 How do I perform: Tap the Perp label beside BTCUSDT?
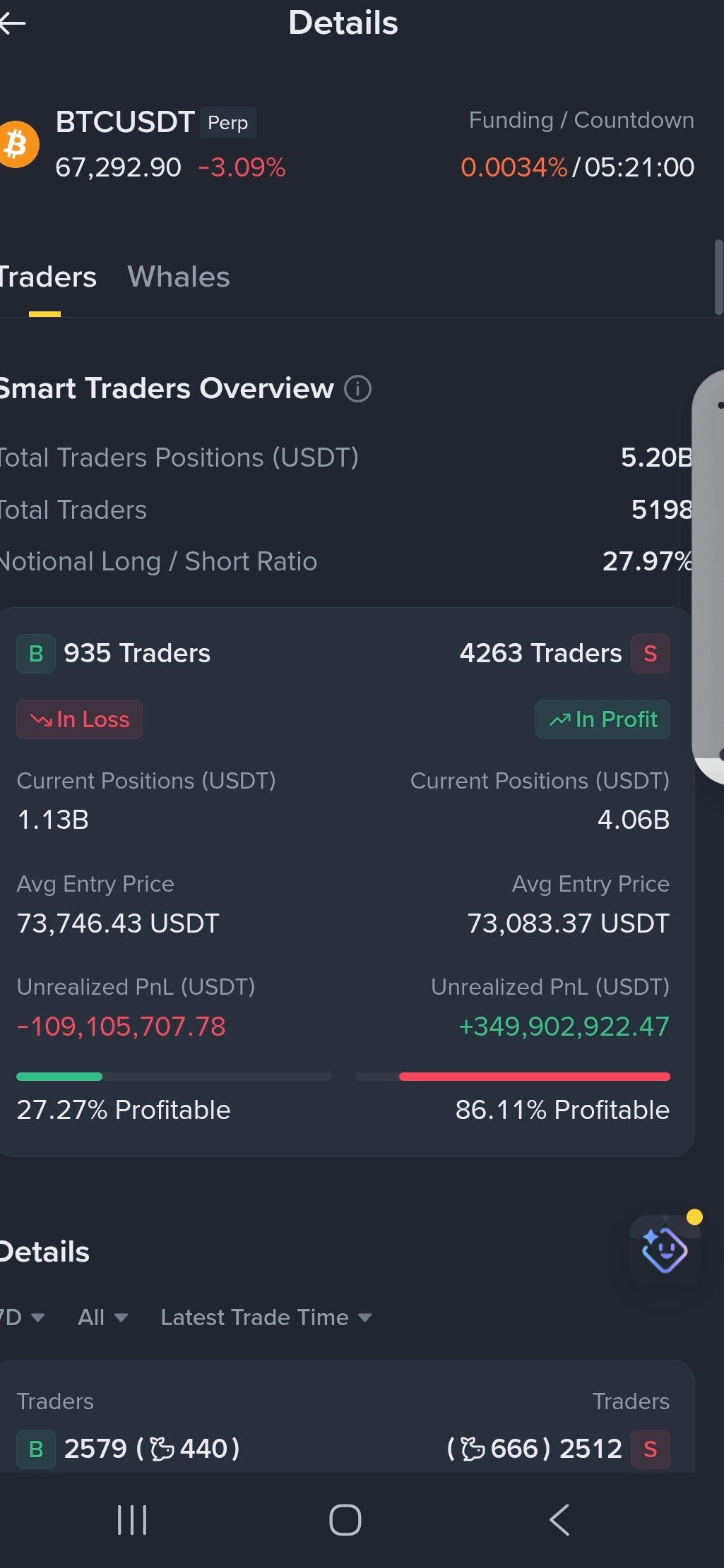[228, 123]
